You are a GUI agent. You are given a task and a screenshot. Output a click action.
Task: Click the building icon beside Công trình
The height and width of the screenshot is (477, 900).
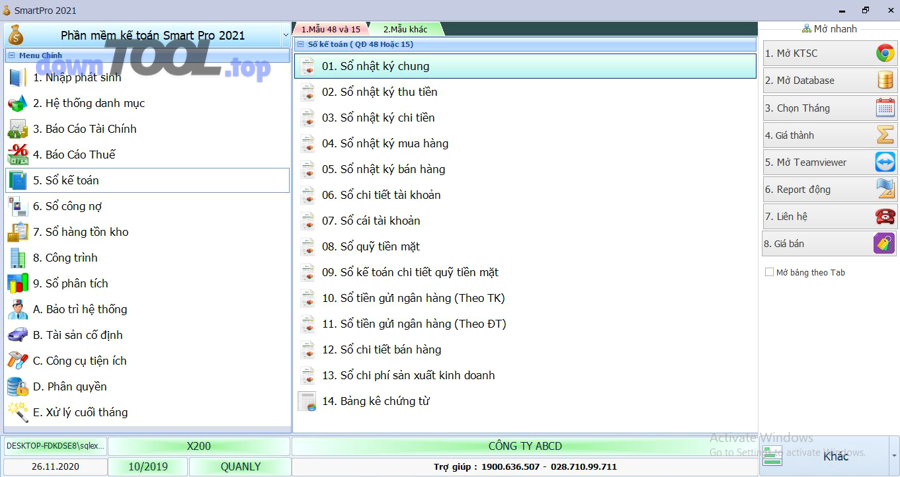click(x=18, y=258)
